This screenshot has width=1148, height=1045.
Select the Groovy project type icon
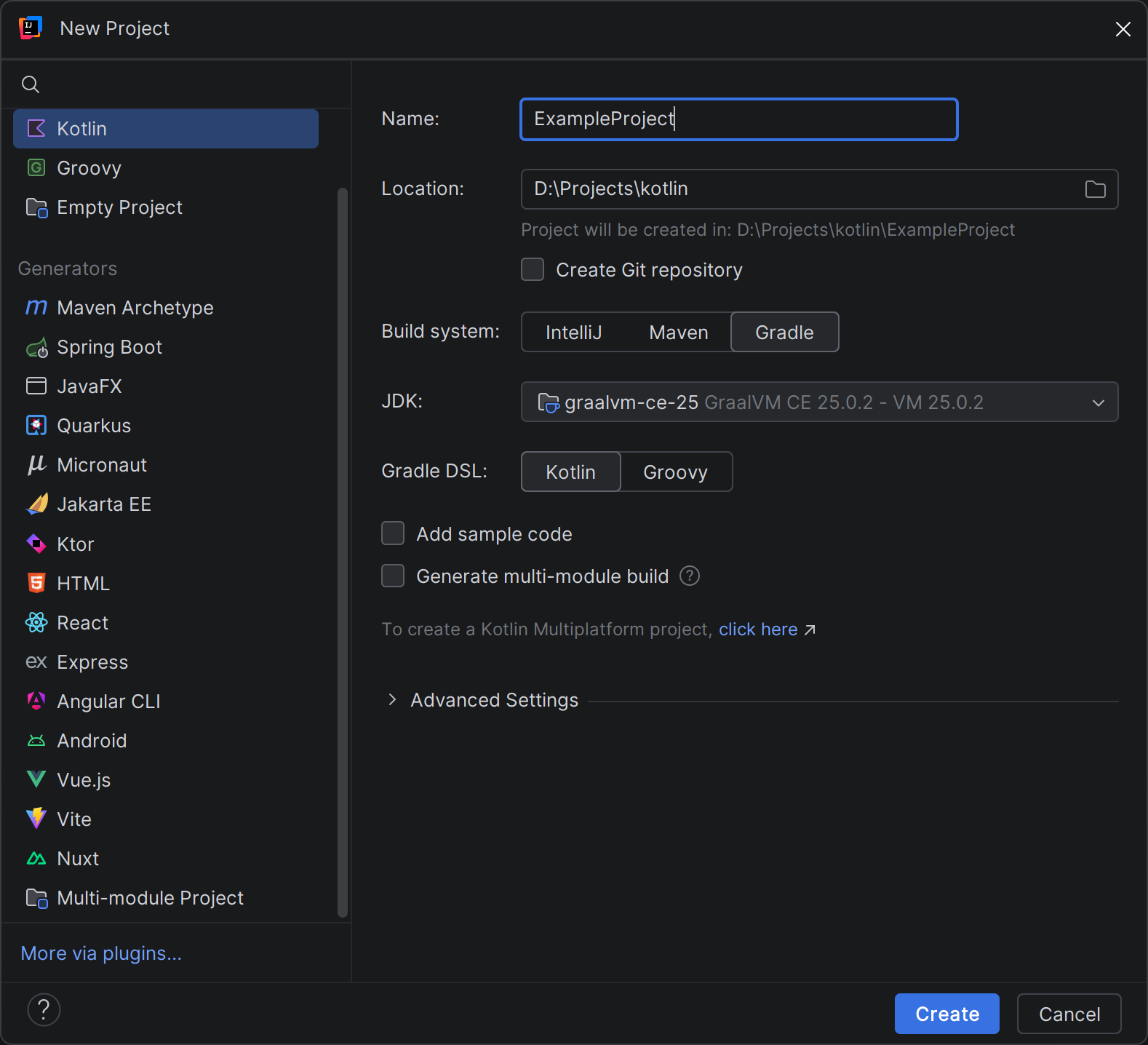pyautogui.click(x=36, y=168)
